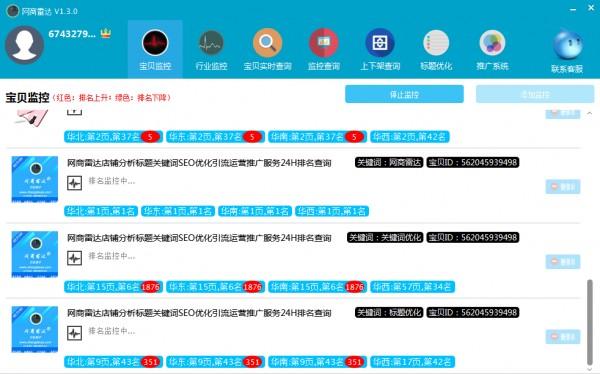Screen dimensions: 600x374
Task: Open rank chart icon for 标题优化 keyword row
Action: pyautogui.click(x=75, y=333)
